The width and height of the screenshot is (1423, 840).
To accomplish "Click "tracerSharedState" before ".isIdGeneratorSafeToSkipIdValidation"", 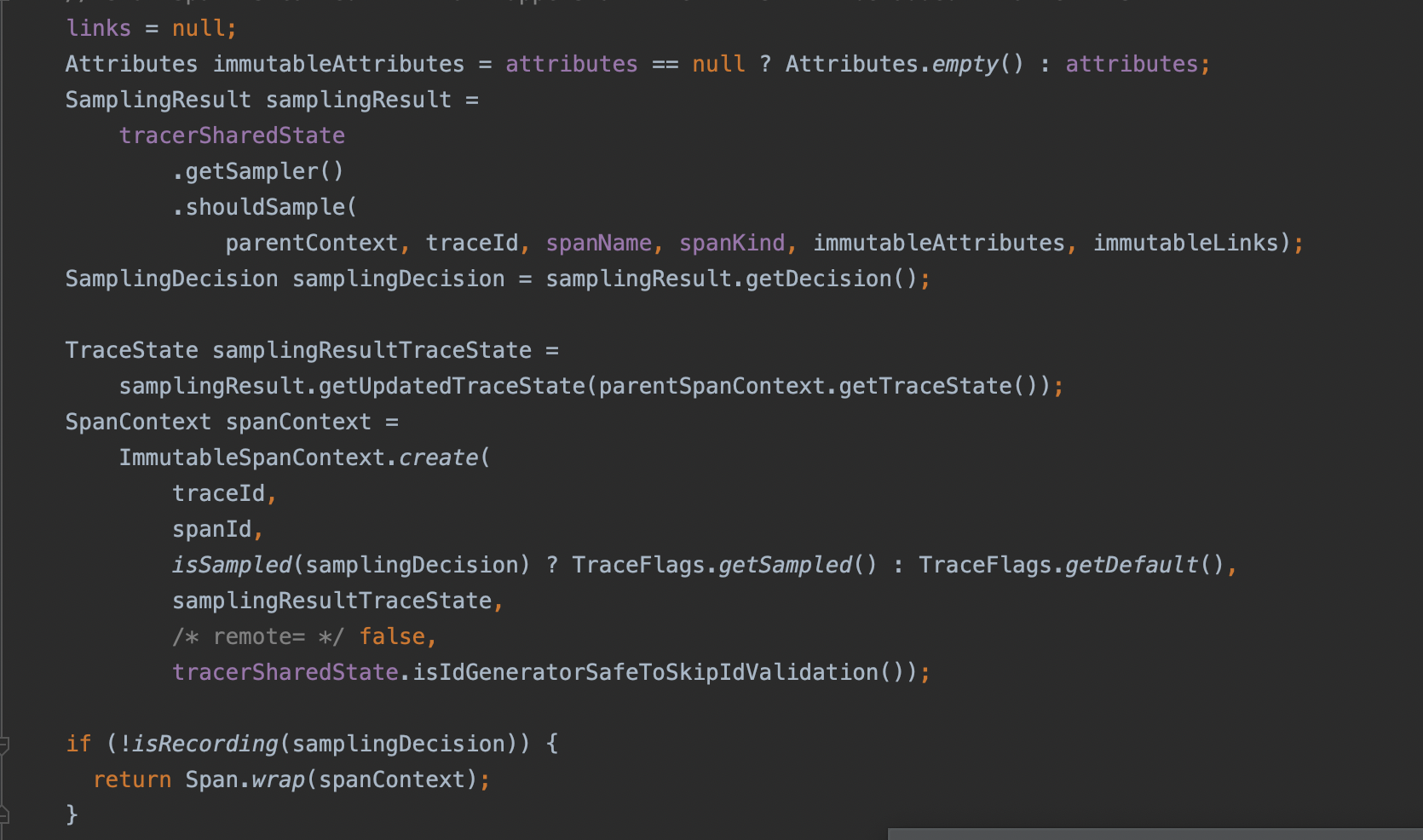I will pyautogui.click(x=285, y=672).
